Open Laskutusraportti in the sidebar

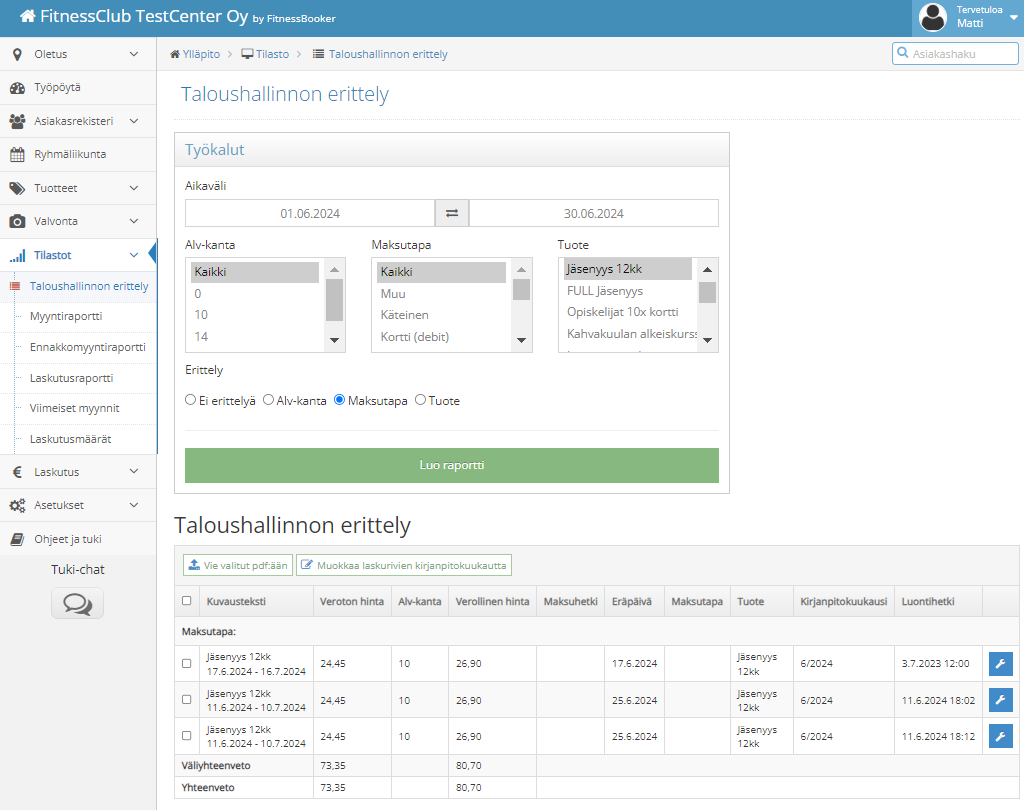71,378
